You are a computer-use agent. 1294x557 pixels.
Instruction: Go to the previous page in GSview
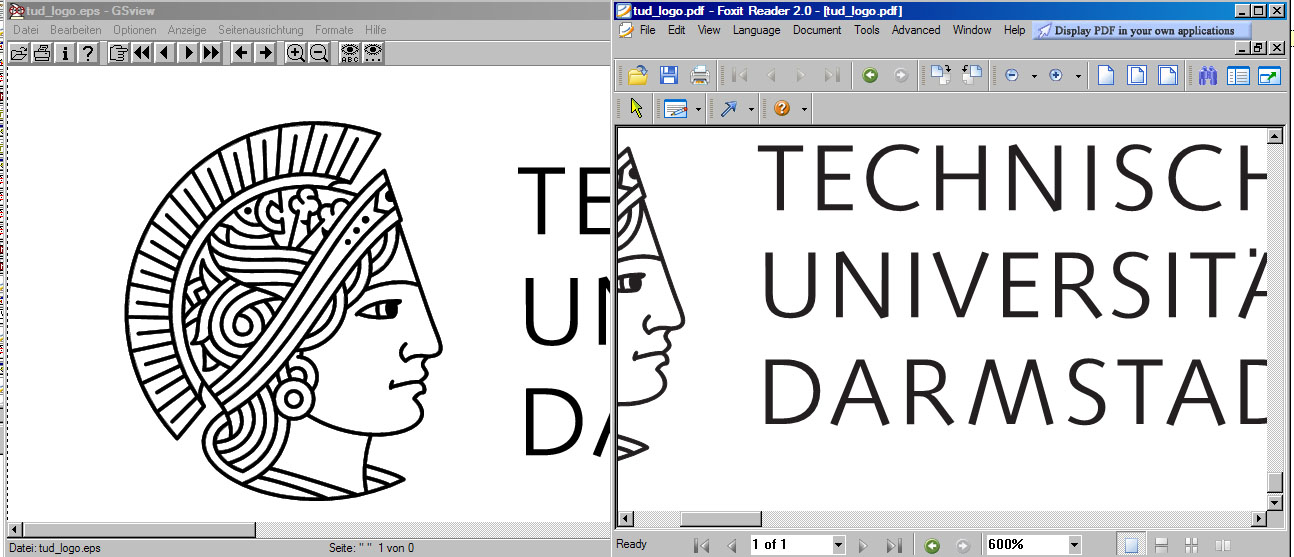point(165,53)
